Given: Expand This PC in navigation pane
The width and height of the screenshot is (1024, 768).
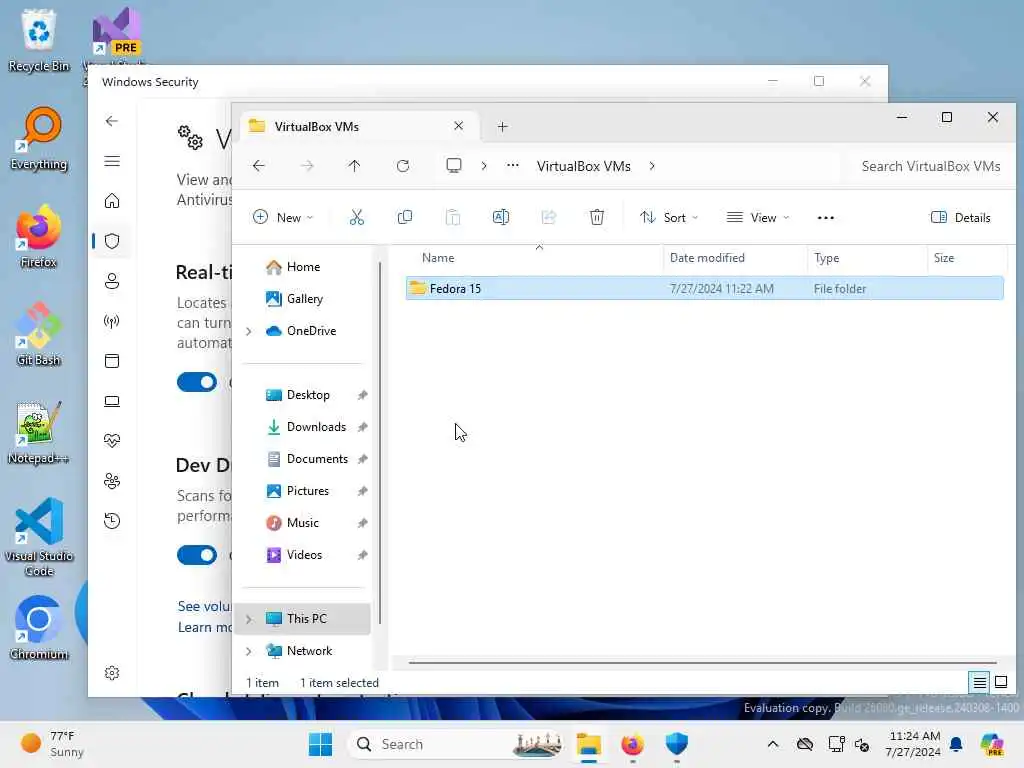Looking at the screenshot, I should point(249,618).
